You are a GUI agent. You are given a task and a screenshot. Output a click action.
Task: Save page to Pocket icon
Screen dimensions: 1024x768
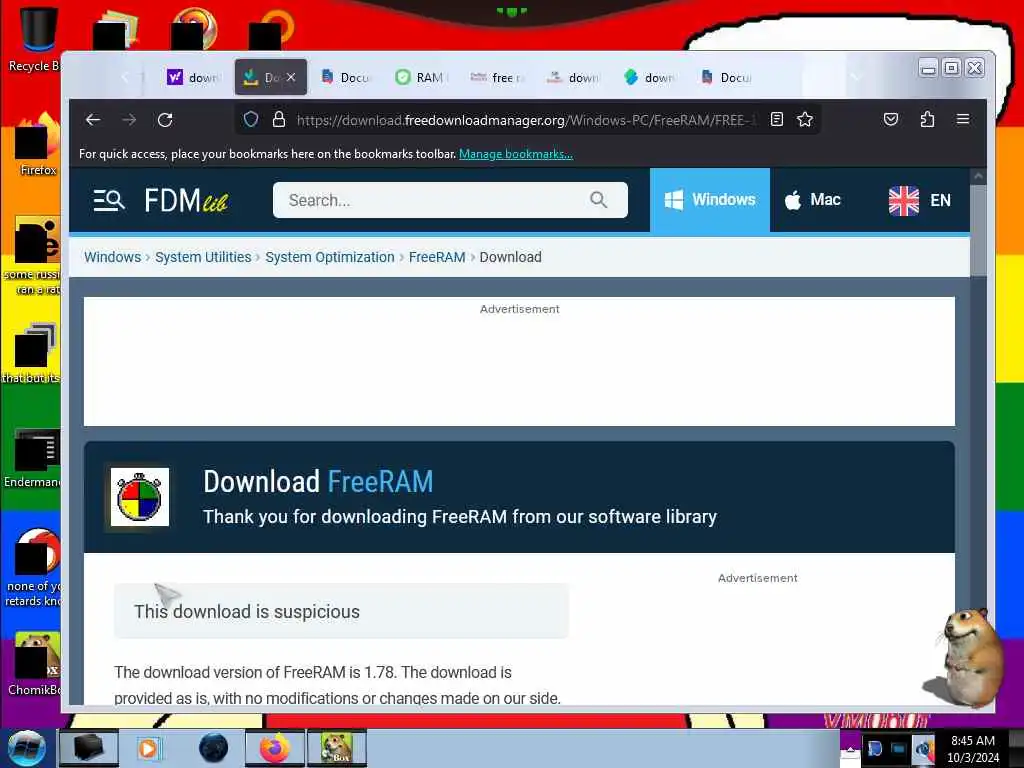(x=891, y=120)
